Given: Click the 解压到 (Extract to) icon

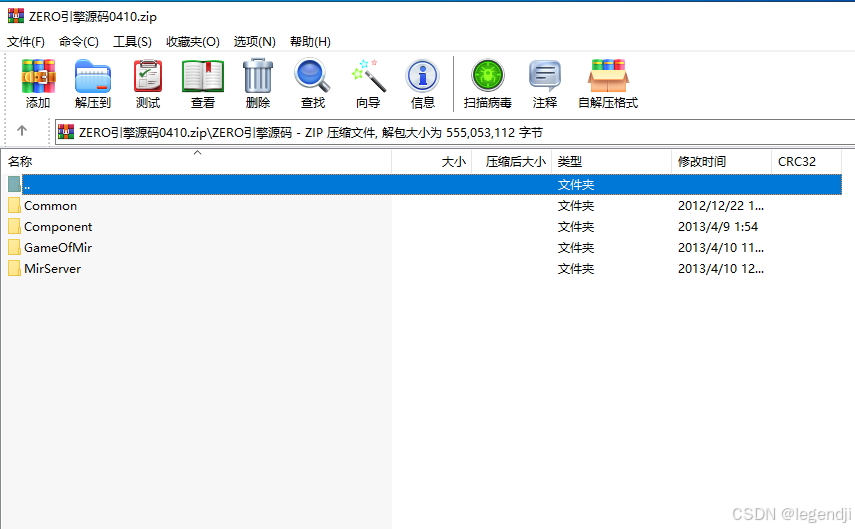Looking at the screenshot, I should pyautogui.click(x=93, y=76).
